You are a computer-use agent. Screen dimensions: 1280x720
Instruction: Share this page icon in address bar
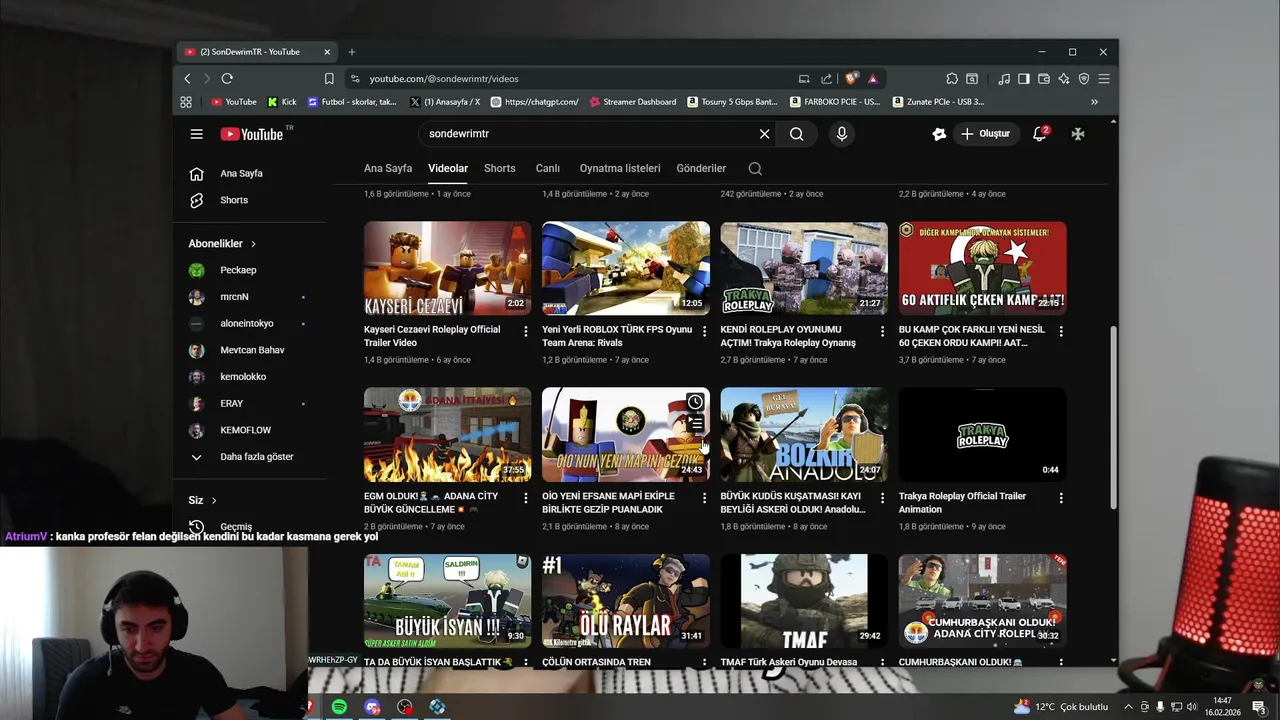click(826, 79)
